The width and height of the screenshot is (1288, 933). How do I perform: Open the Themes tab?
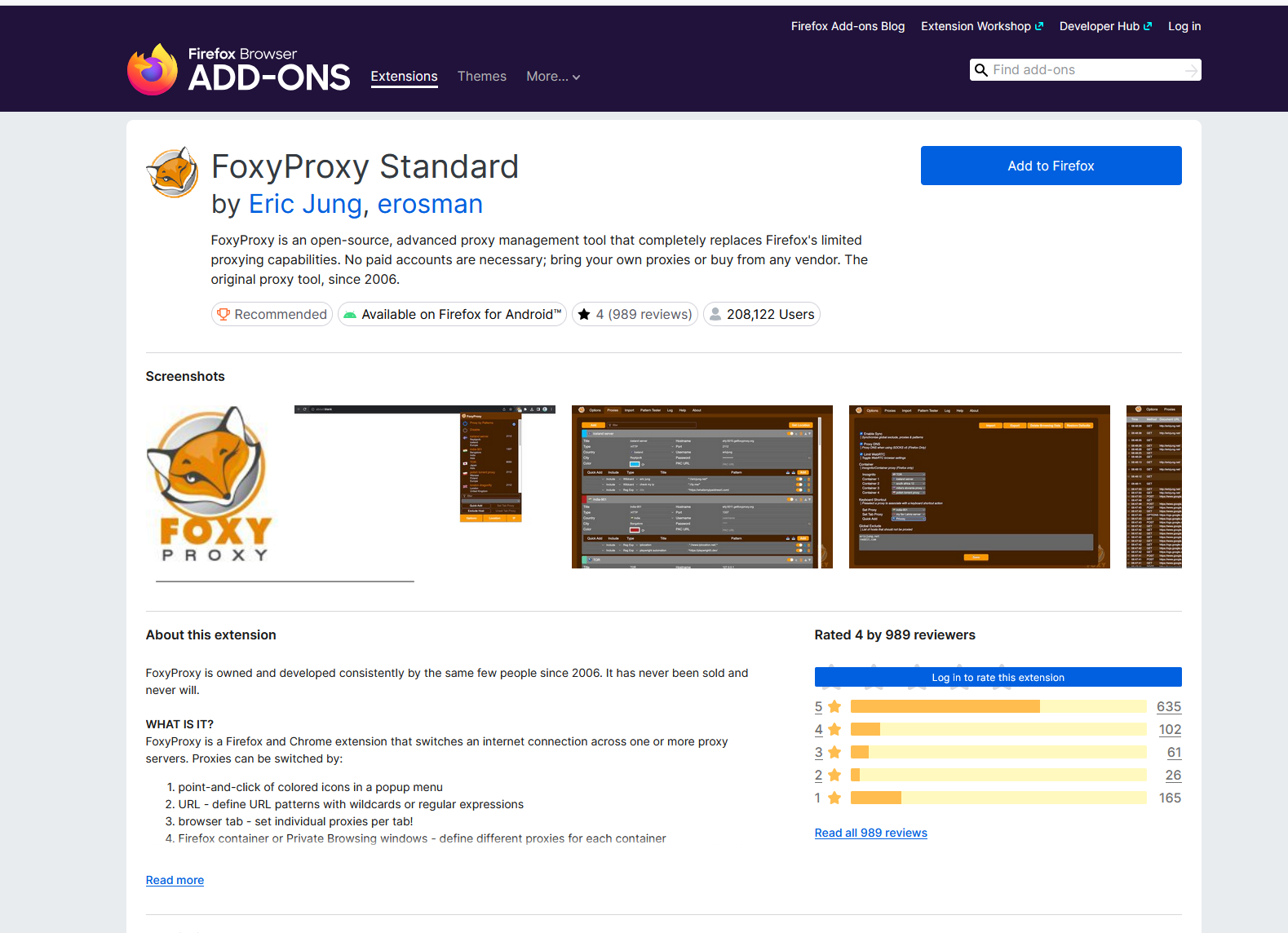(481, 77)
